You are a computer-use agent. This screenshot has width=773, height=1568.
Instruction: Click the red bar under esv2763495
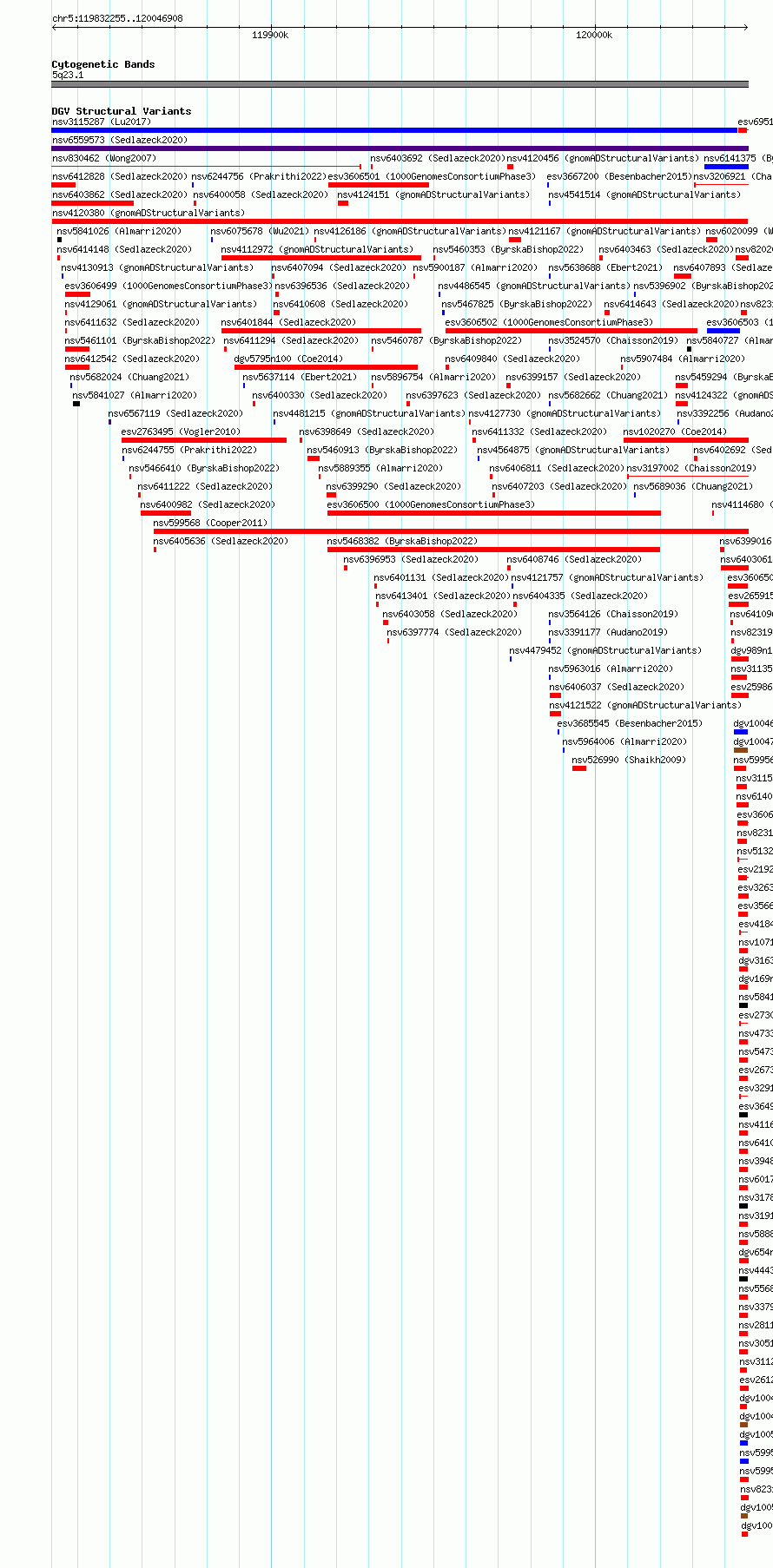click(204, 440)
